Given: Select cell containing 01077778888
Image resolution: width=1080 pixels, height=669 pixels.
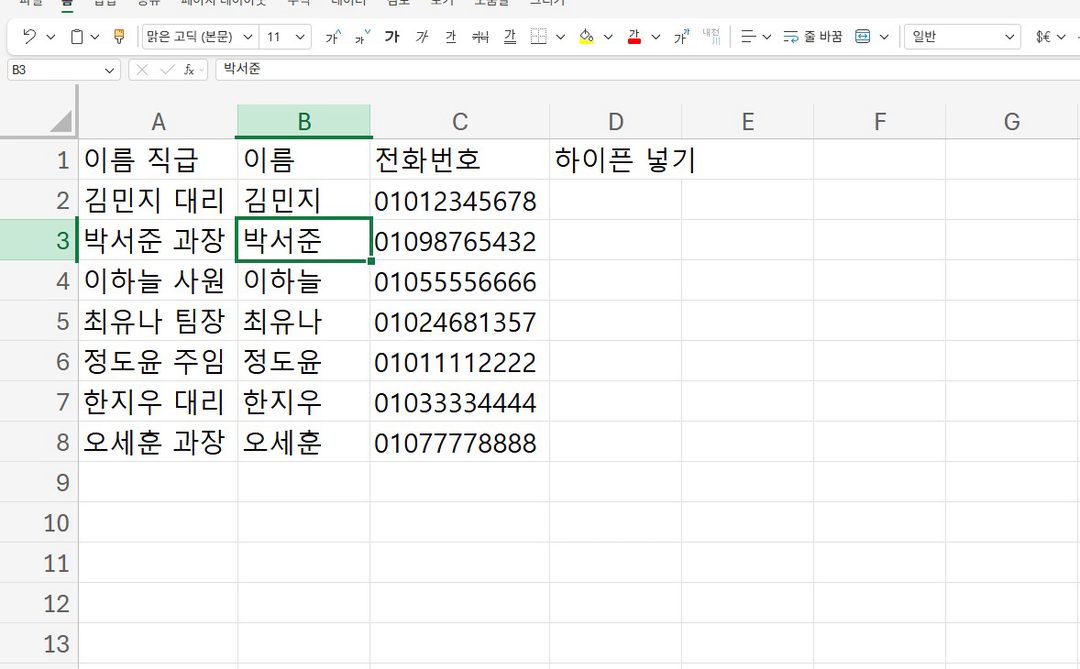Looking at the screenshot, I should click(459, 442).
